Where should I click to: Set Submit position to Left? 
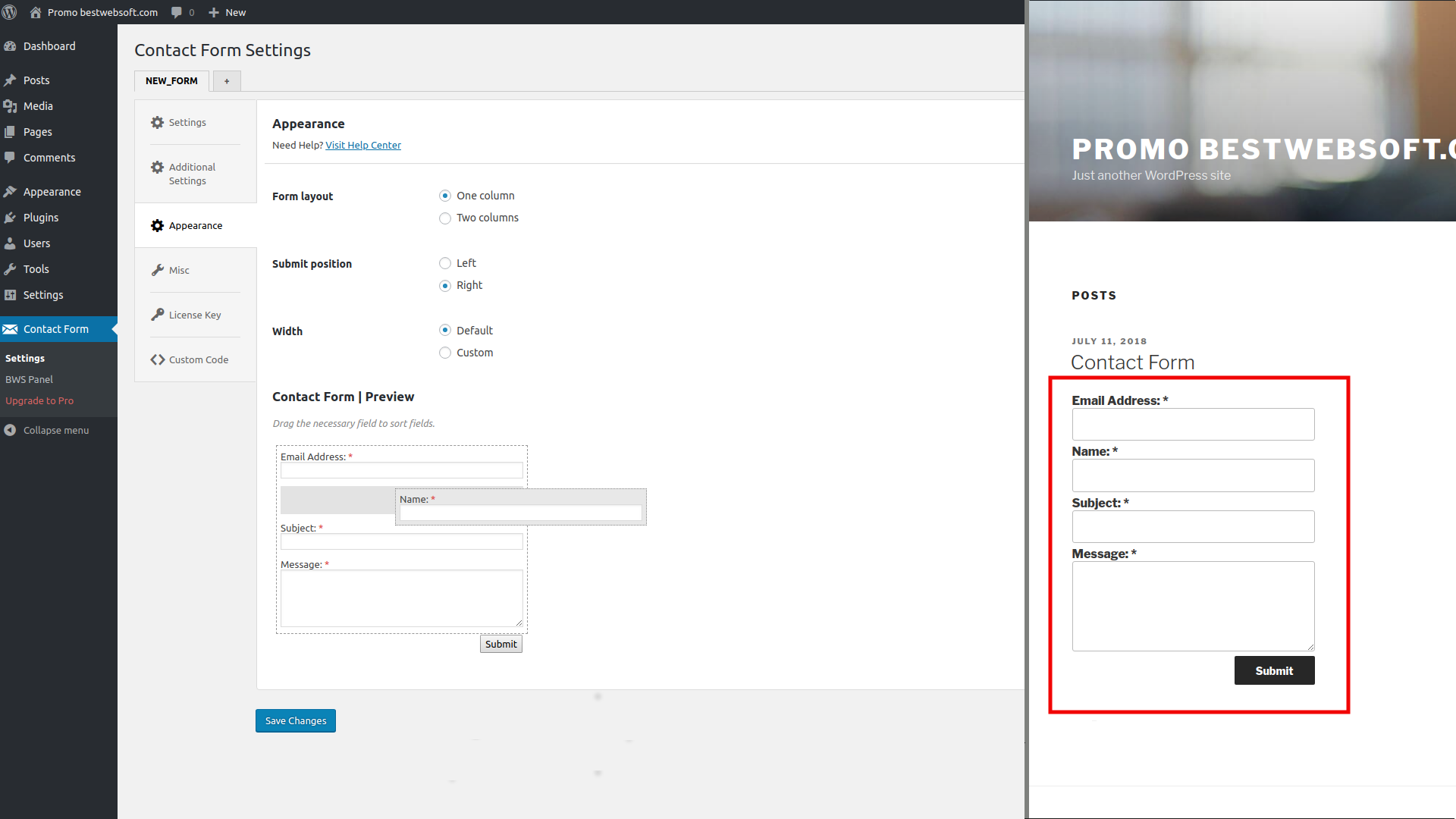(445, 263)
